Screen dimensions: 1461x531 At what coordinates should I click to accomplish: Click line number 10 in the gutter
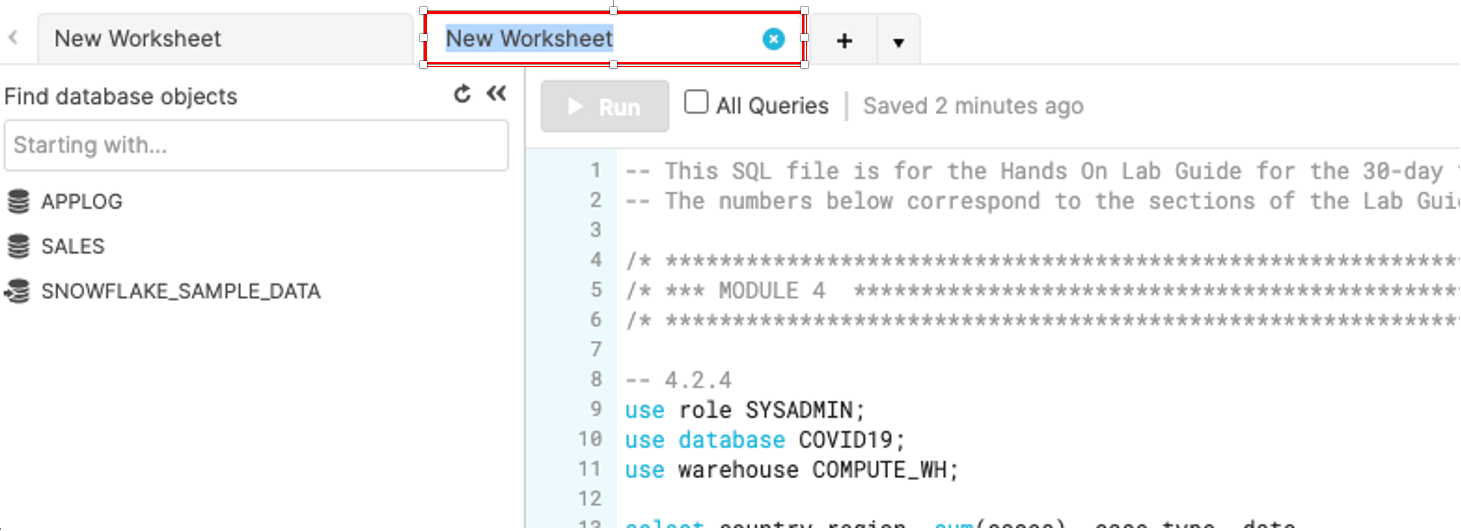[x=590, y=439]
